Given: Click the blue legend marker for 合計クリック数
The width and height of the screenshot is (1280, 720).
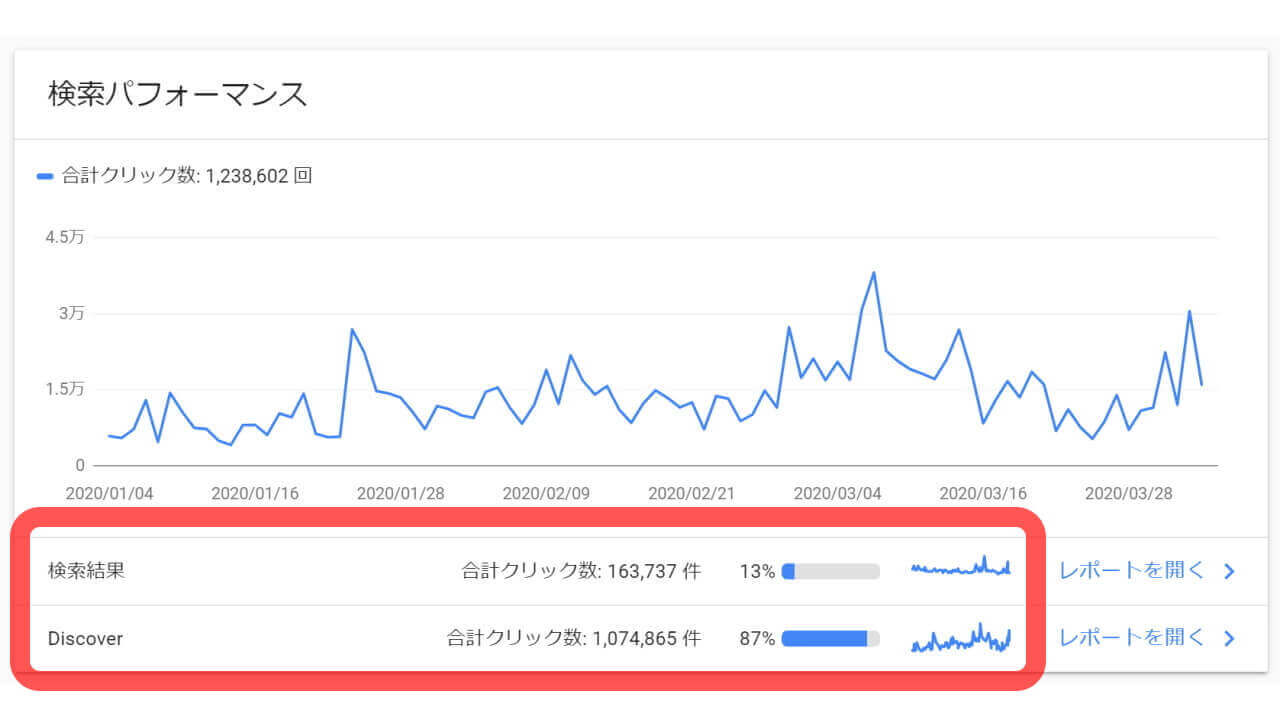Looking at the screenshot, I should 45,177.
